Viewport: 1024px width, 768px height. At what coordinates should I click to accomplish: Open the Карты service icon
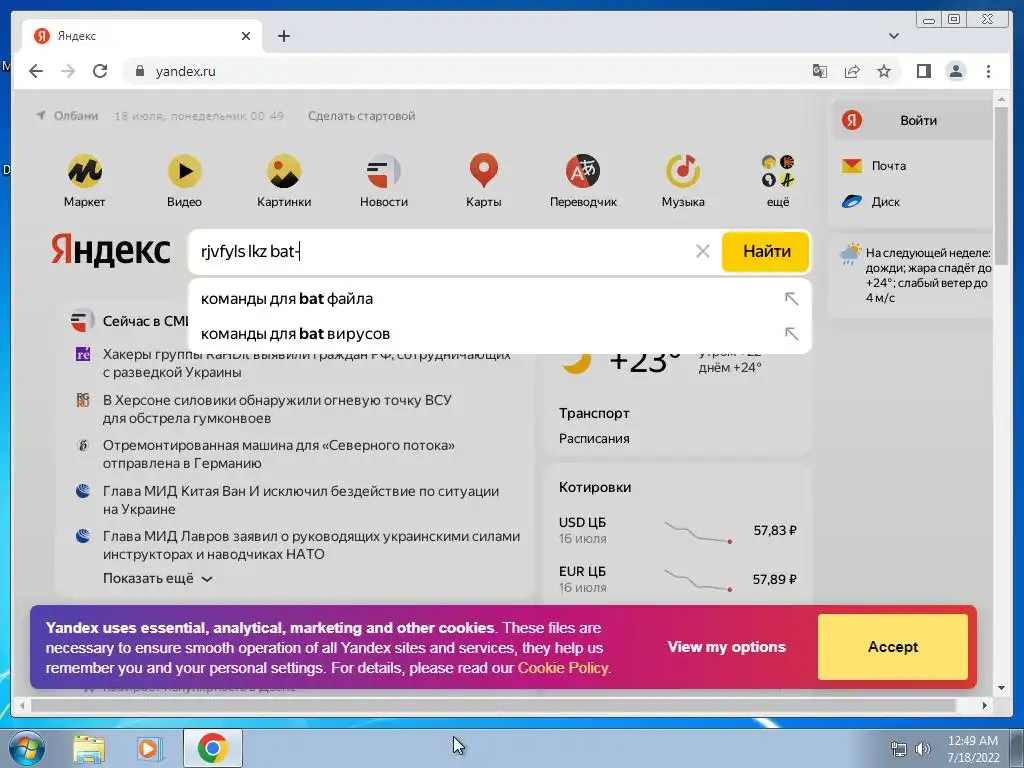pos(483,172)
